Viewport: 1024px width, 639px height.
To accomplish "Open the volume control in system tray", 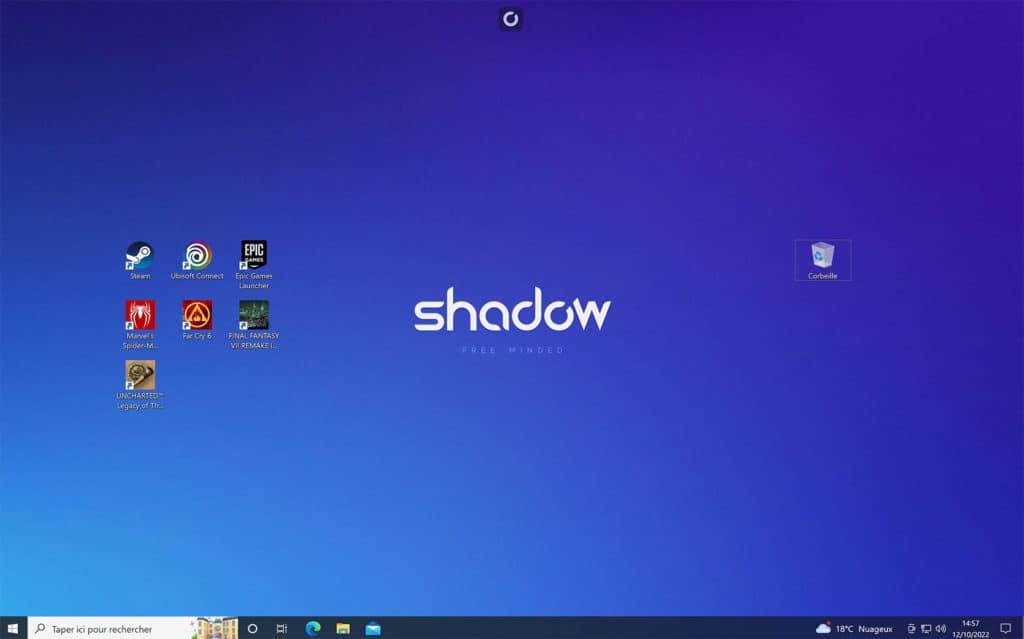I will point(941,628).
